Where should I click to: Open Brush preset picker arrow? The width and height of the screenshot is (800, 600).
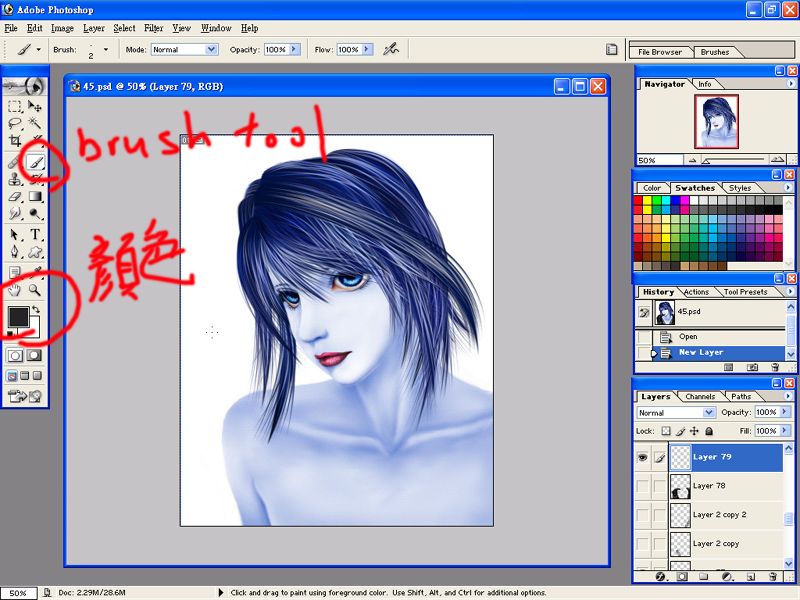tap(106, 49)
